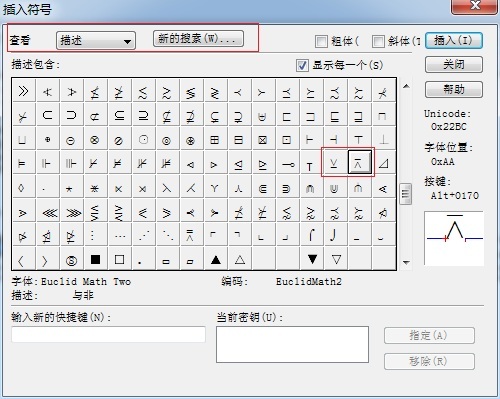This screenshot has width=500, height=399.
Task: Select the squared dot (⊡) symbol
Action: coord(287,139)
